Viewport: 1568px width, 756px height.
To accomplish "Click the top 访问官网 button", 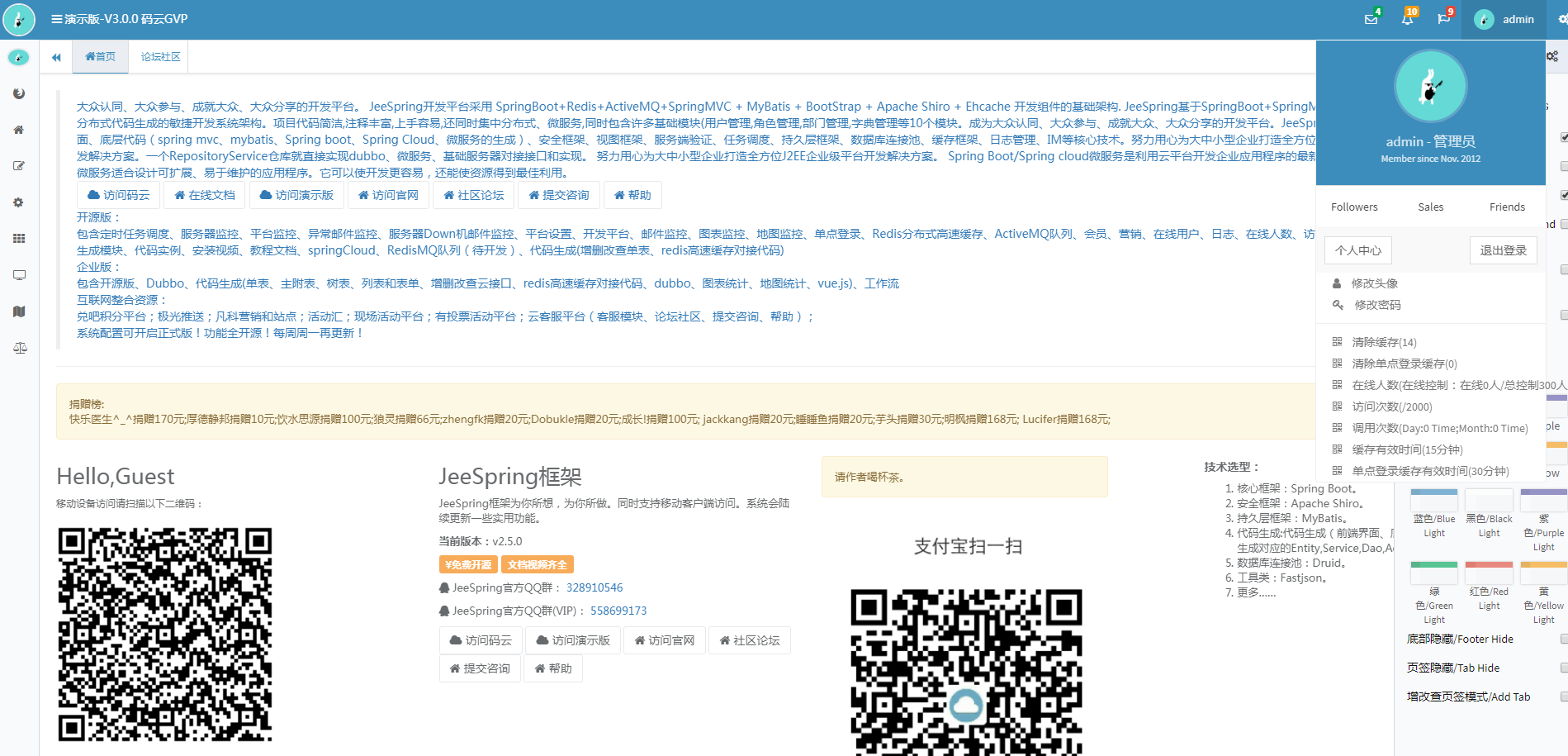I will tap(388, 195).
